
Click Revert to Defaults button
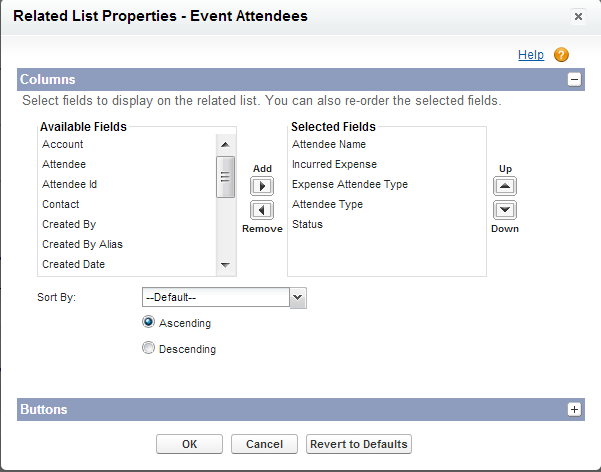[358, 444]
